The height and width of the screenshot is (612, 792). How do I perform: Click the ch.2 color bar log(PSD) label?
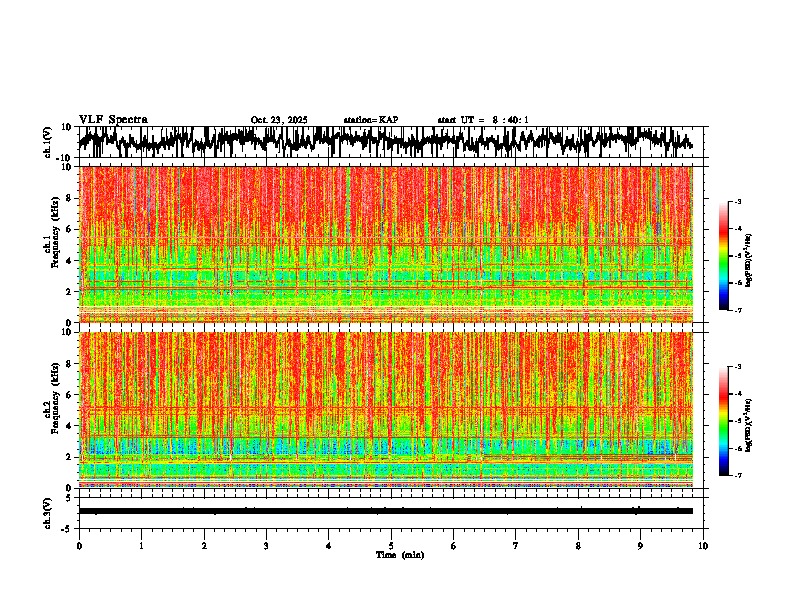click(x=748, y=425)
